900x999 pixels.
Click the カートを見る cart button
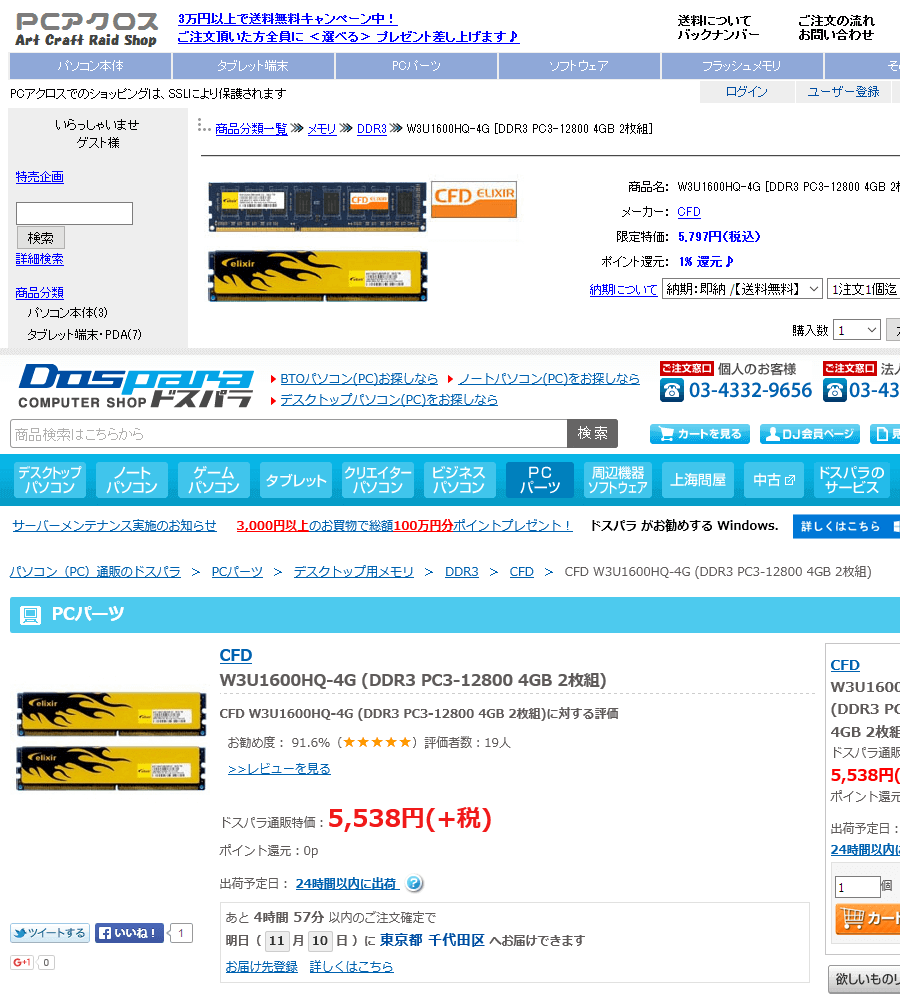(x=699, y=434)
